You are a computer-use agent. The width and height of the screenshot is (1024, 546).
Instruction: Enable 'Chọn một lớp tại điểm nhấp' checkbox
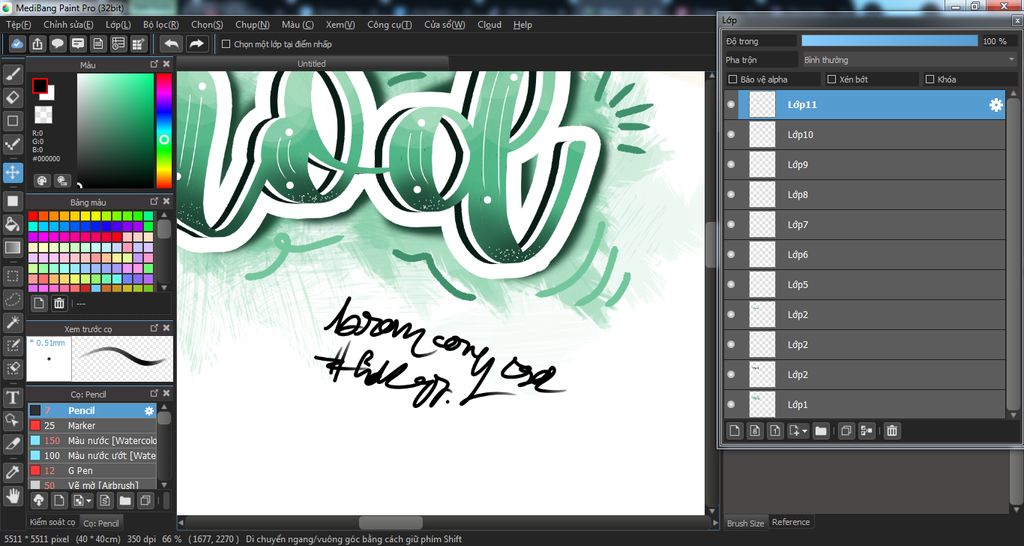tap(226, 44)
